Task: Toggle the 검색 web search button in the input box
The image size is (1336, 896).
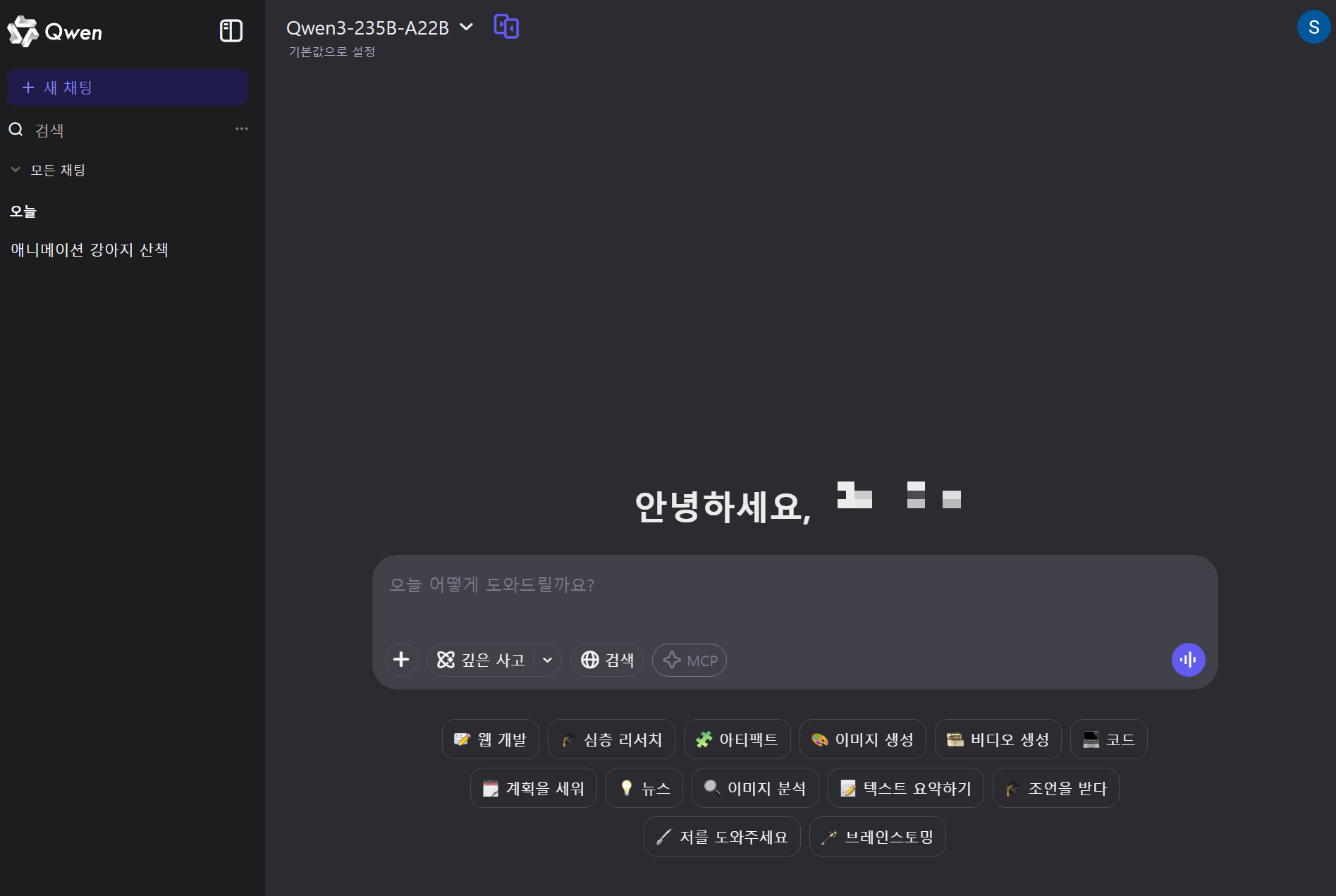Action: click(x=607, y=660)
